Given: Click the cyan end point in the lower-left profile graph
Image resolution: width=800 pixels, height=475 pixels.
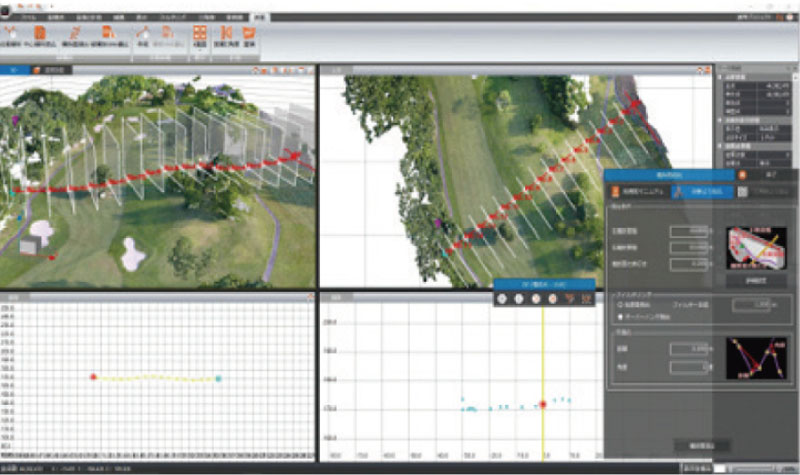Looking at the screenshot, I should (219, 379).
